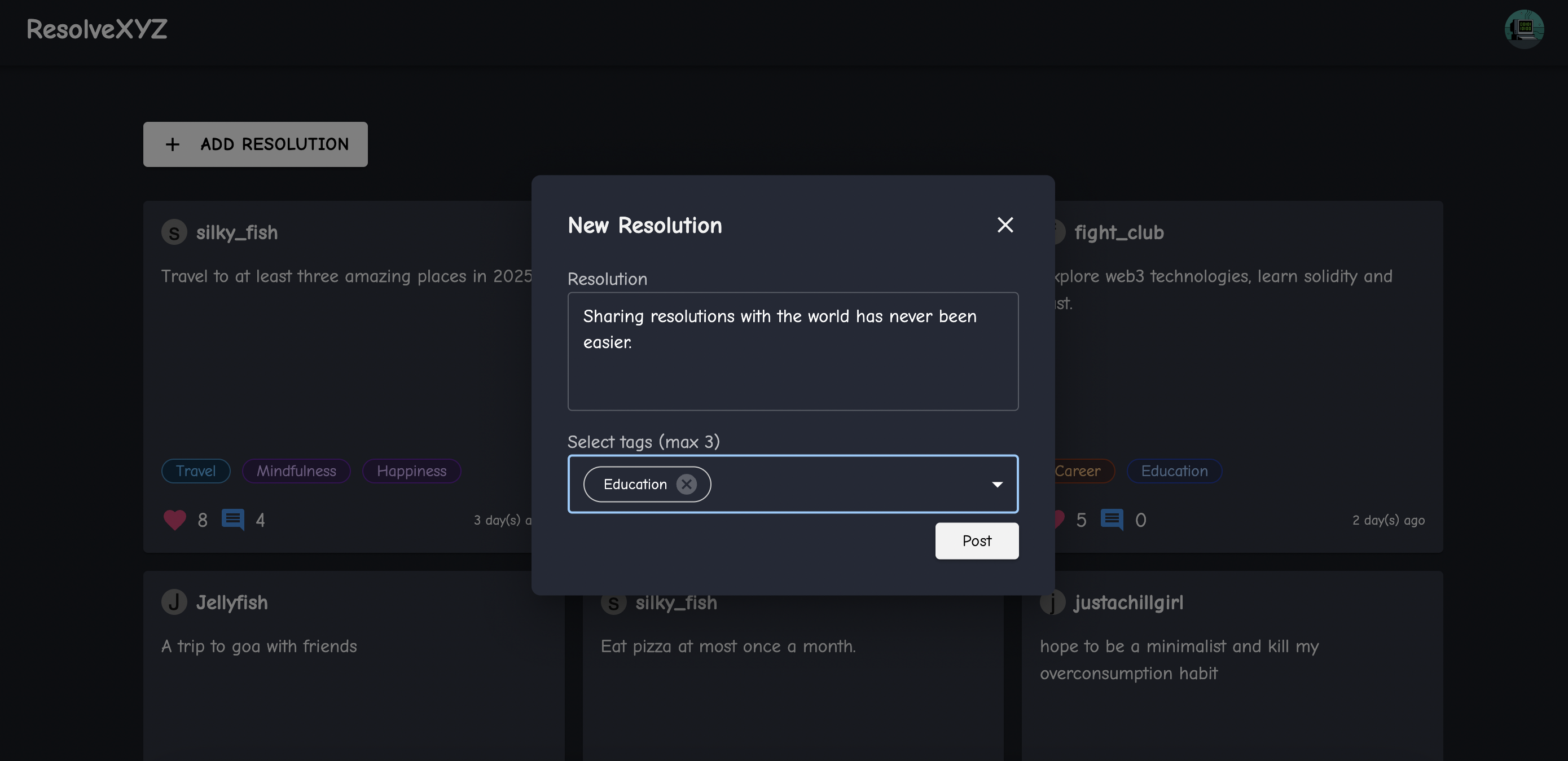Click into the Resolution text area

click(793, 351)
